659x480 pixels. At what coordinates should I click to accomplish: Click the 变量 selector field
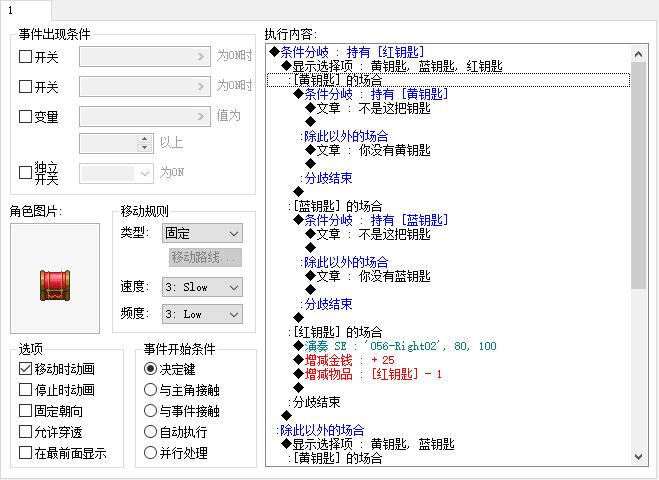click(145, 116)
